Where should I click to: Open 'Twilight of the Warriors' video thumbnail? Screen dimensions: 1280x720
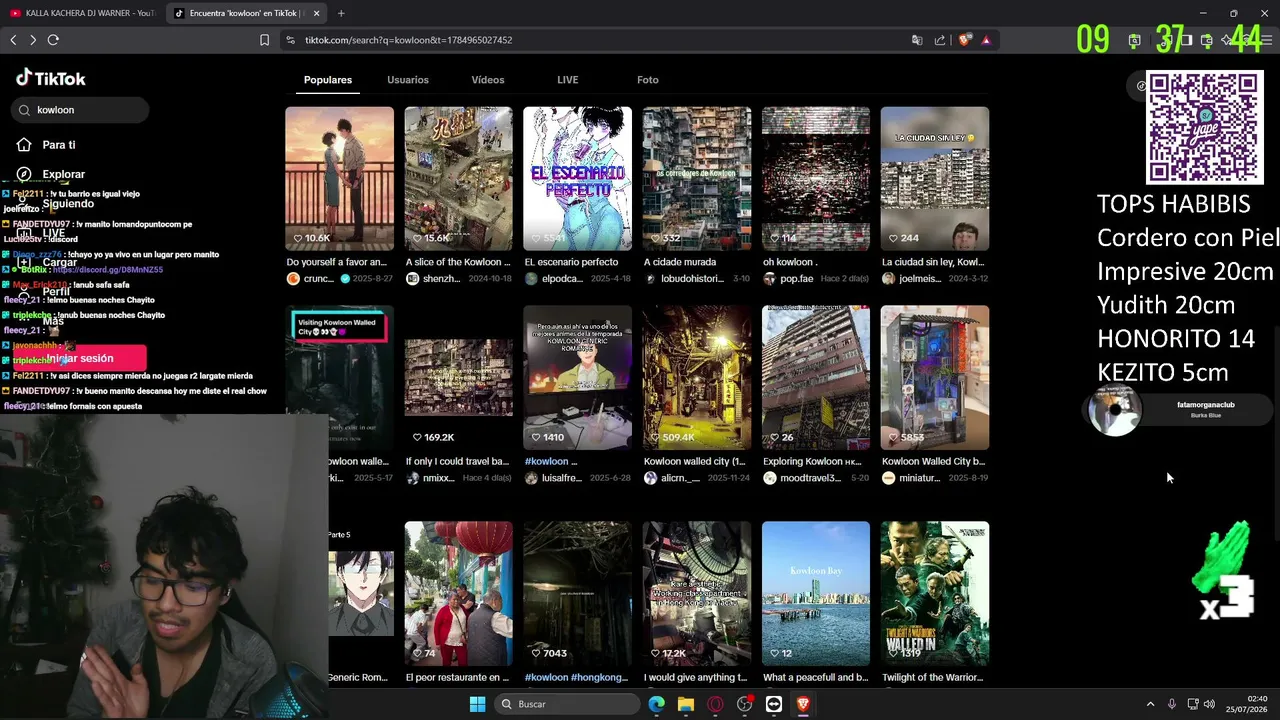[935, 593]
